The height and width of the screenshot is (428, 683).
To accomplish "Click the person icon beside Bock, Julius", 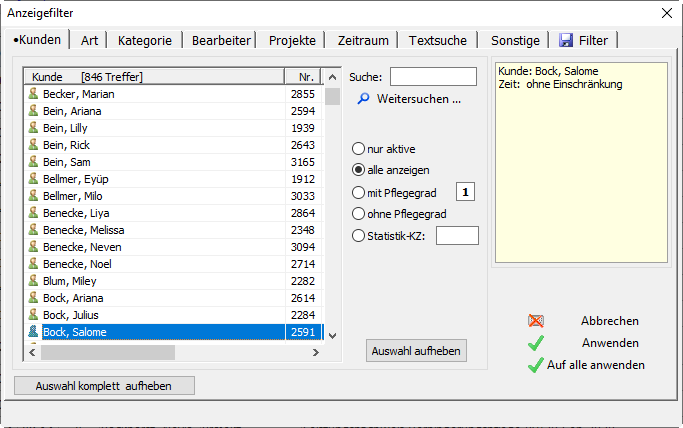I will 33,314.
